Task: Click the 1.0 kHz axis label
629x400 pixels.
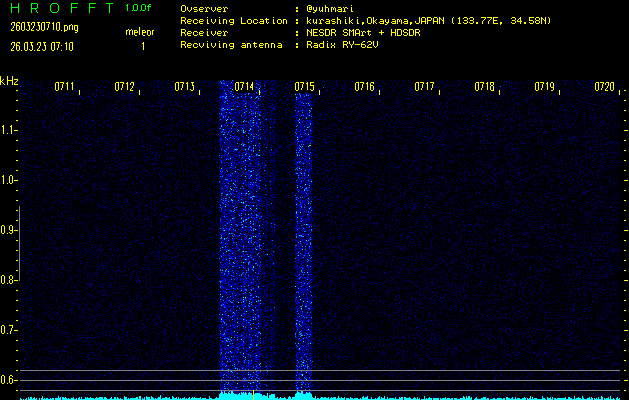Action: (9, 180)
